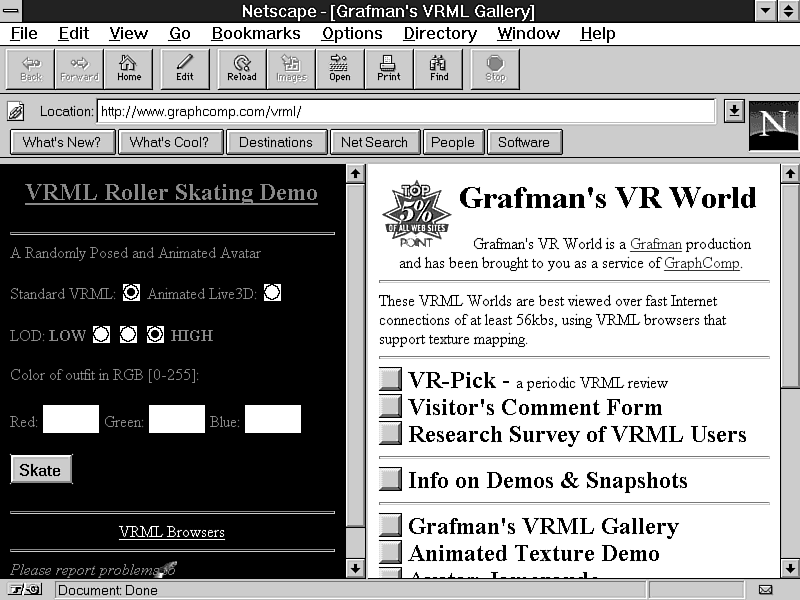Choose the HIGH level-of-detail radio button
The image size is (800, 600).
pyautogui.click(x=155, y=335)
